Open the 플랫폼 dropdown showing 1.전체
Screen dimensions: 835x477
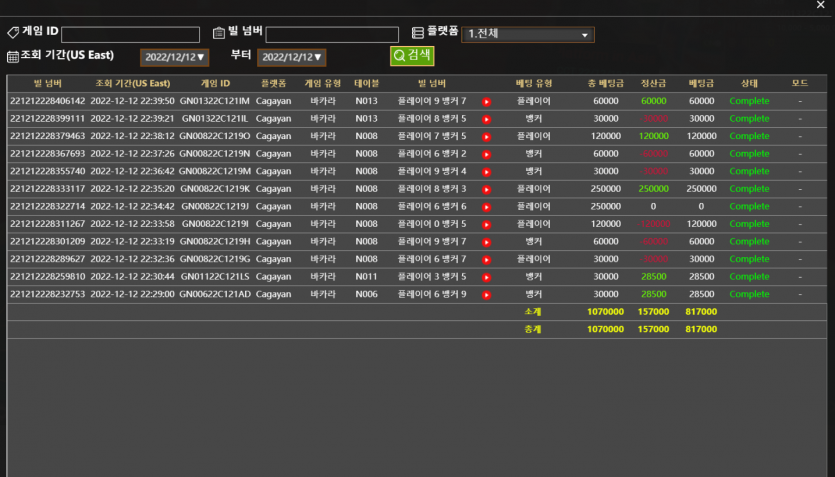pyautogui.click(x=528, y=35)
